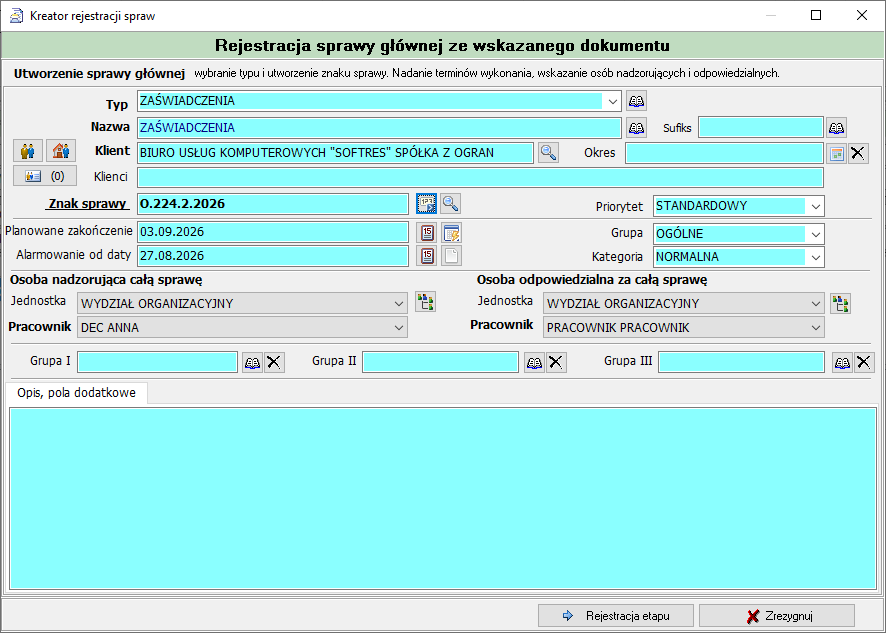Open the Grupa I dictionary book icon

pos(252,362)
